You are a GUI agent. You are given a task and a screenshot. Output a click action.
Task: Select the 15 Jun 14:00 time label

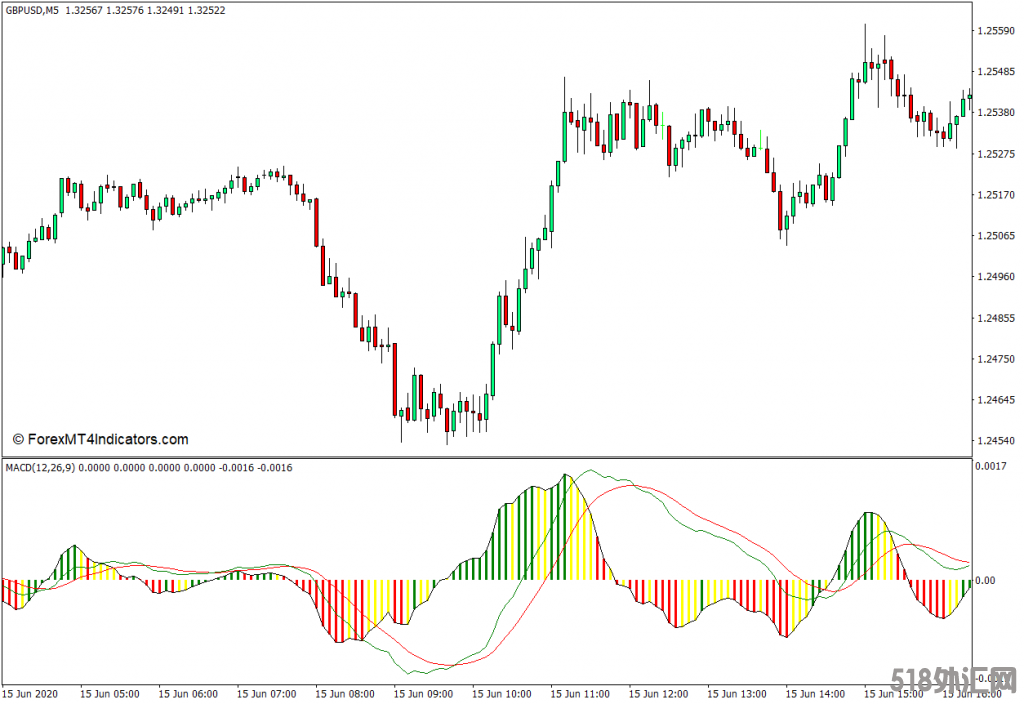point(816,693)
